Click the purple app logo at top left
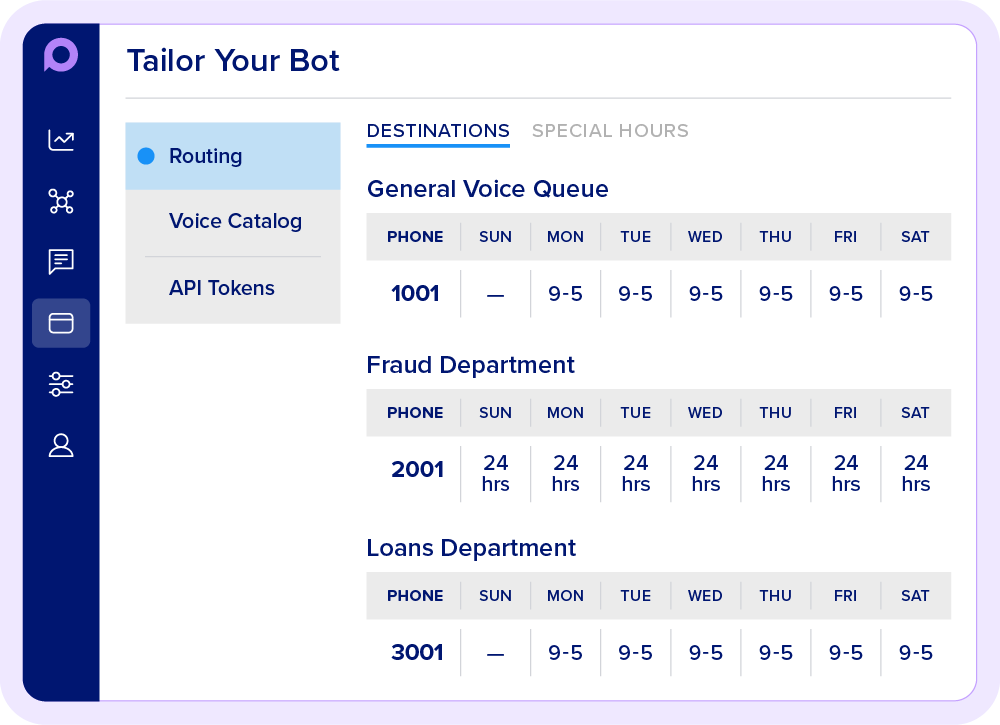 click(x=60, y=57)
